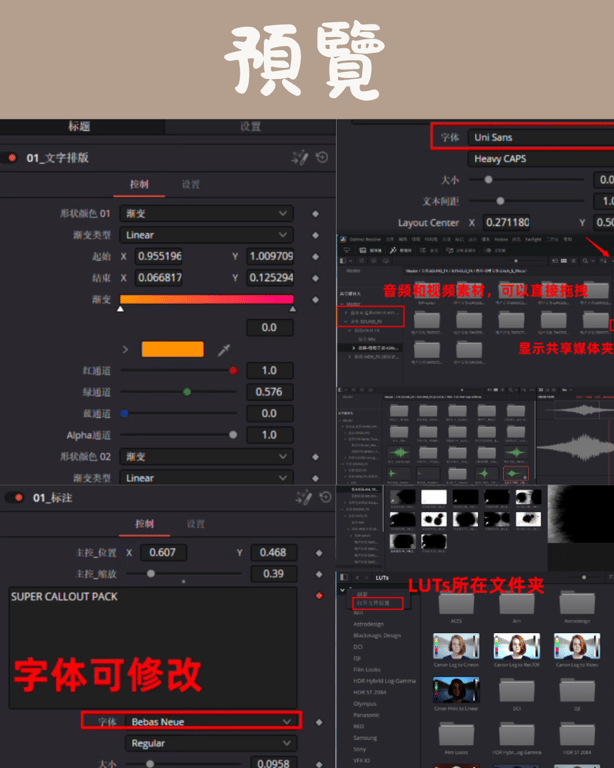Reset 01_标注 with the circular arrow icon
Image resolution: width=614 pixels, height=768 pixels.
(x=326, y=497)
